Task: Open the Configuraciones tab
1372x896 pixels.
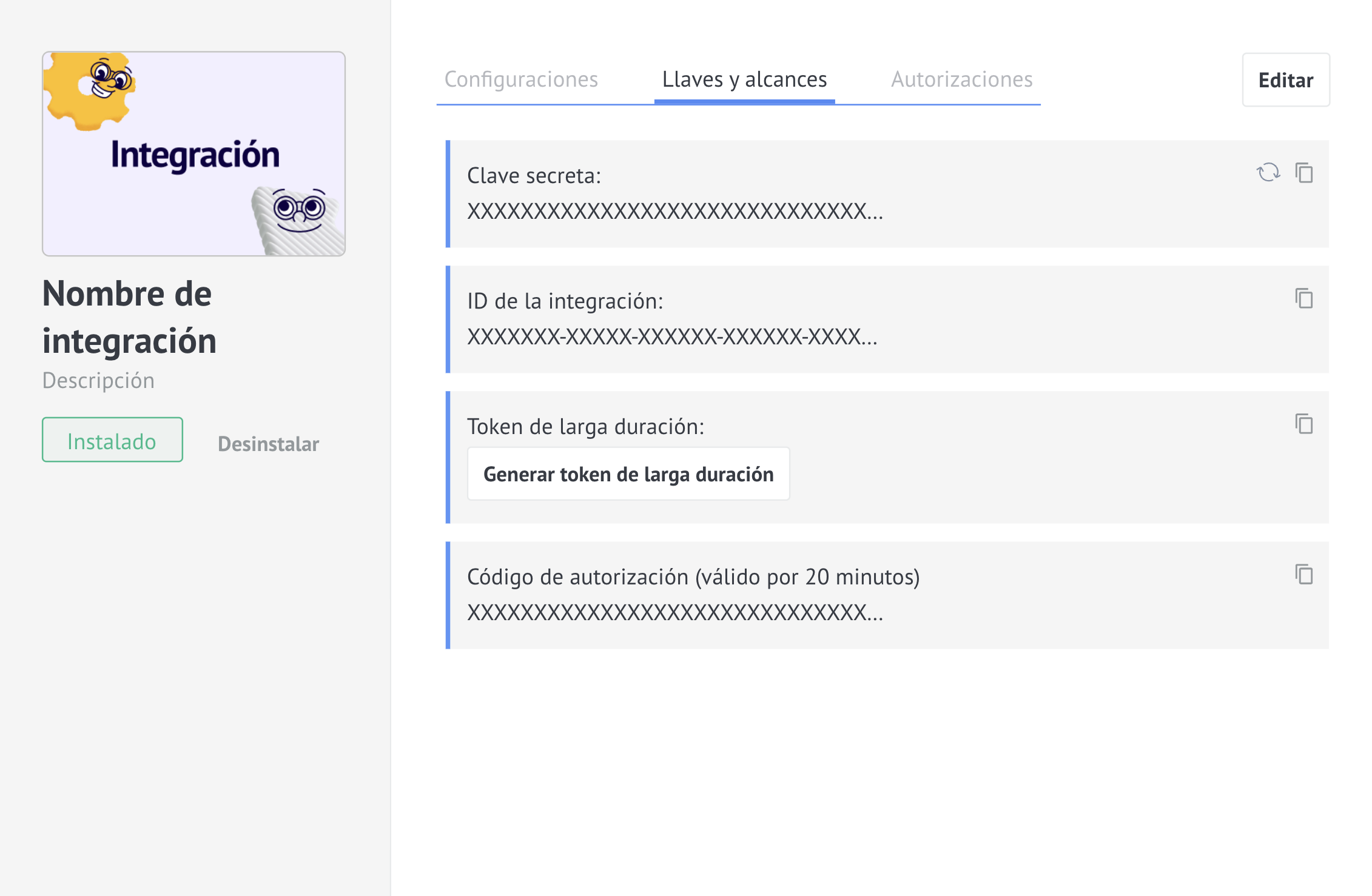Action: pos(521,79)
